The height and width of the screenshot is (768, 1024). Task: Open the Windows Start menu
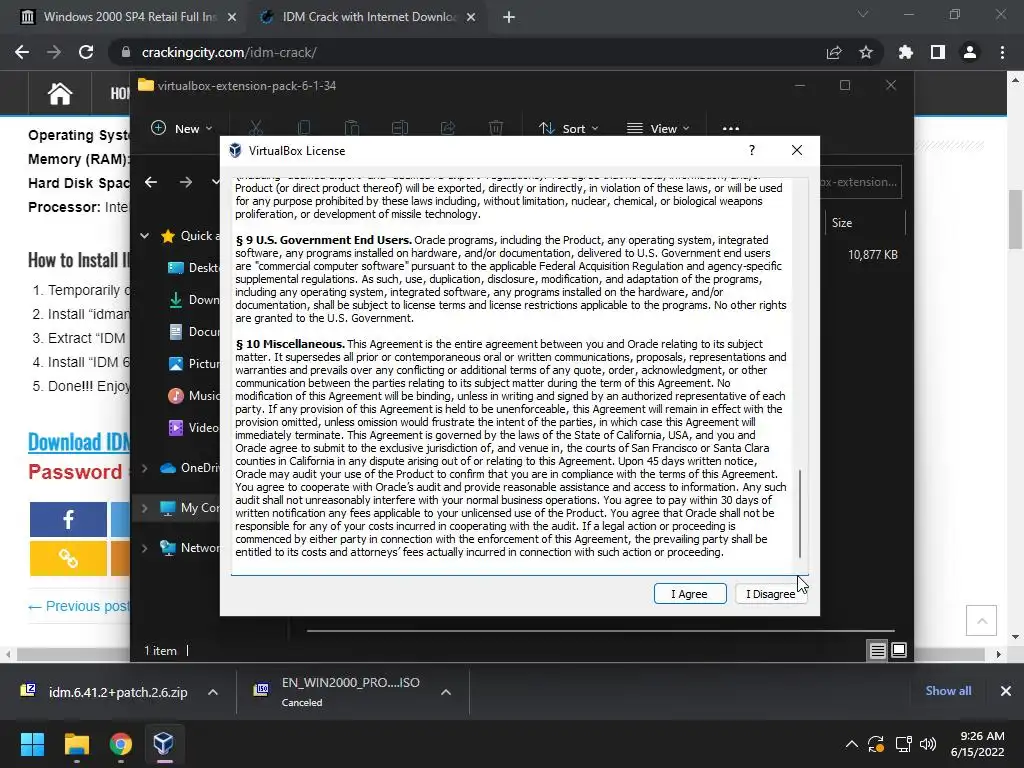[32, 744]
